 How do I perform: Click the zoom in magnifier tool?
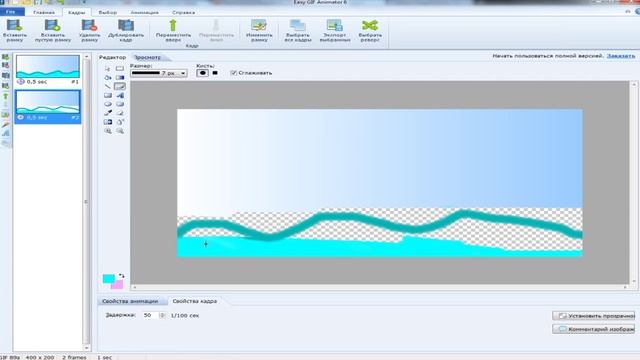tap(108, 131)
